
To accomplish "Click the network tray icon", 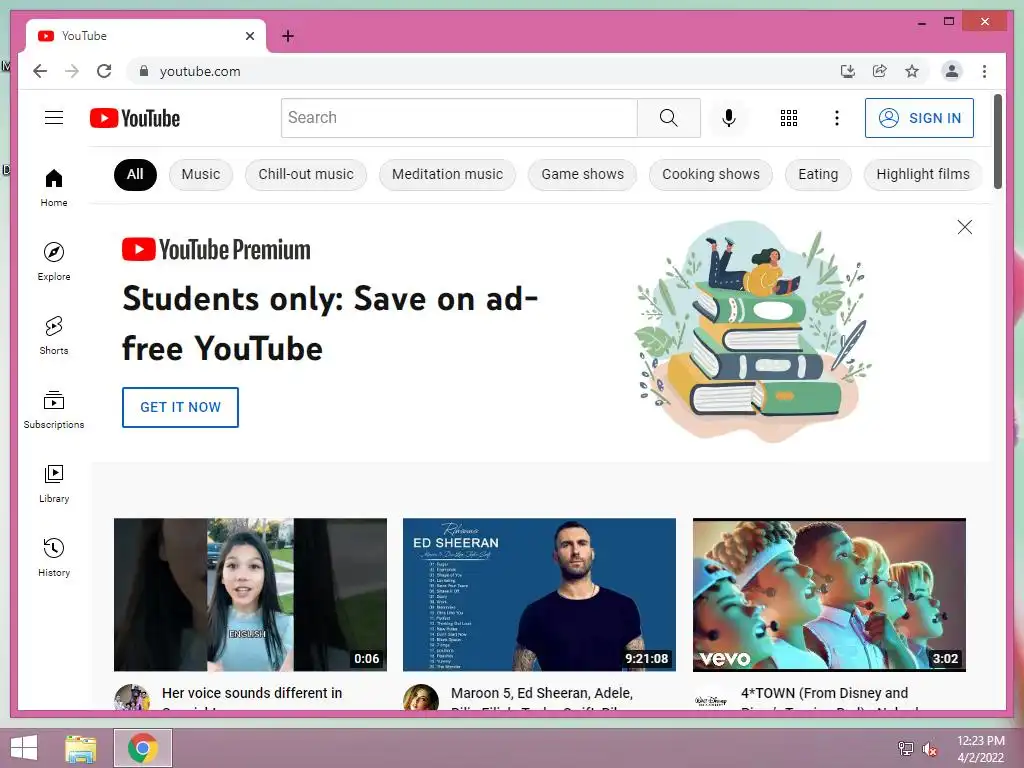I will [x=905, y=748].
